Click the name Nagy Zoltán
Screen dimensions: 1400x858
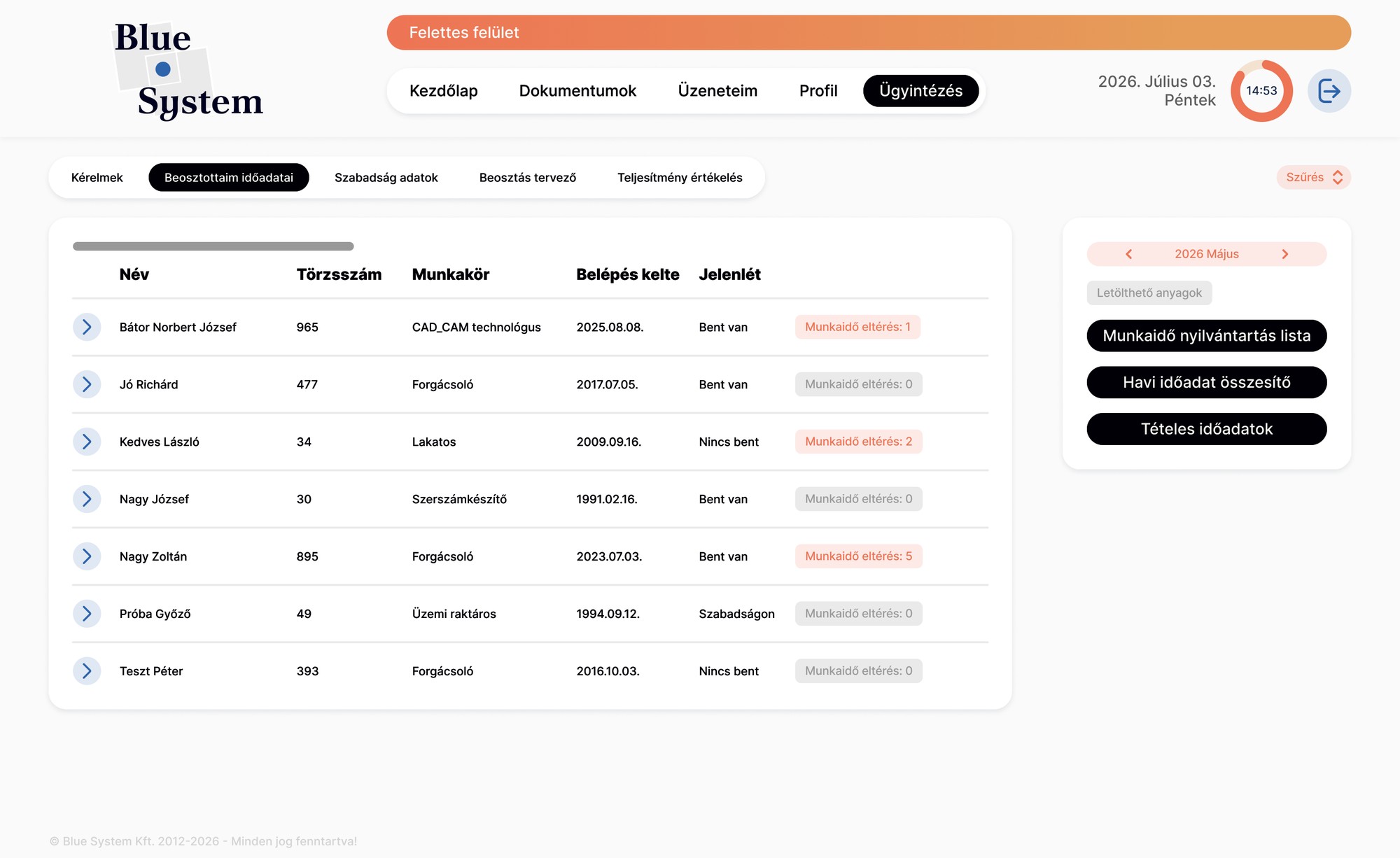(153, 557)
